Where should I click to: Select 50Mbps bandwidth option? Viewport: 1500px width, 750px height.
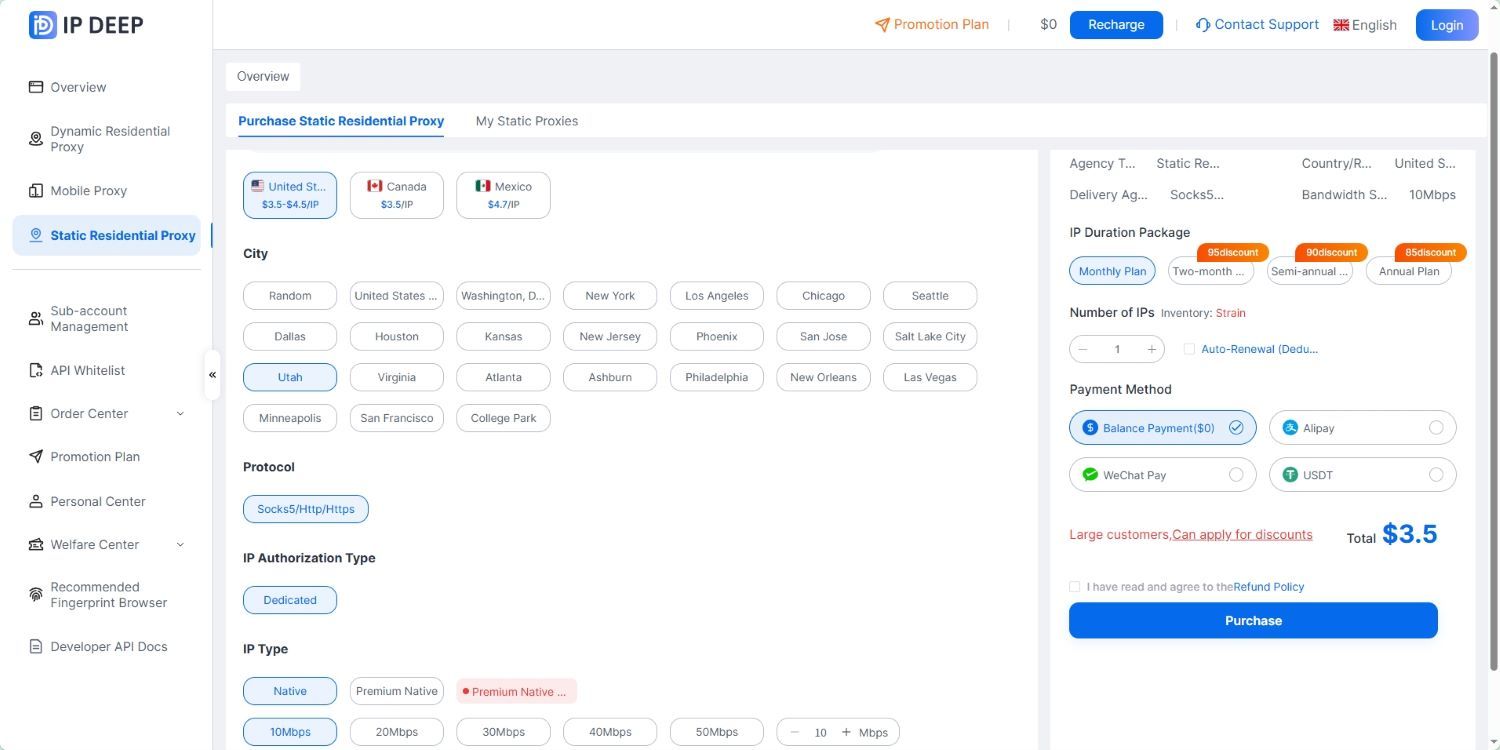pyautogui.click(x=716, y=732)
